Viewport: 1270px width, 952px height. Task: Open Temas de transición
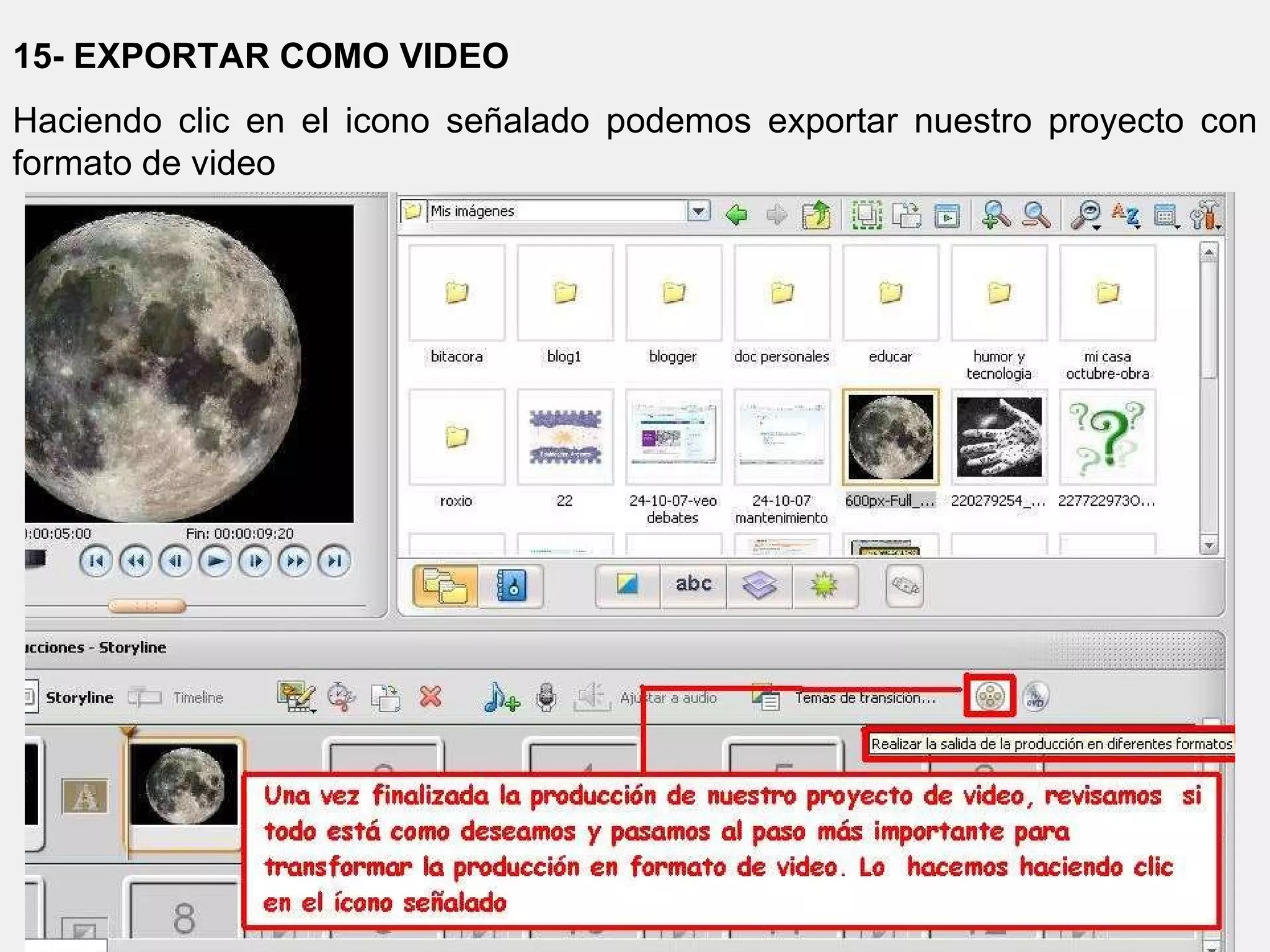tap(843, 699)
